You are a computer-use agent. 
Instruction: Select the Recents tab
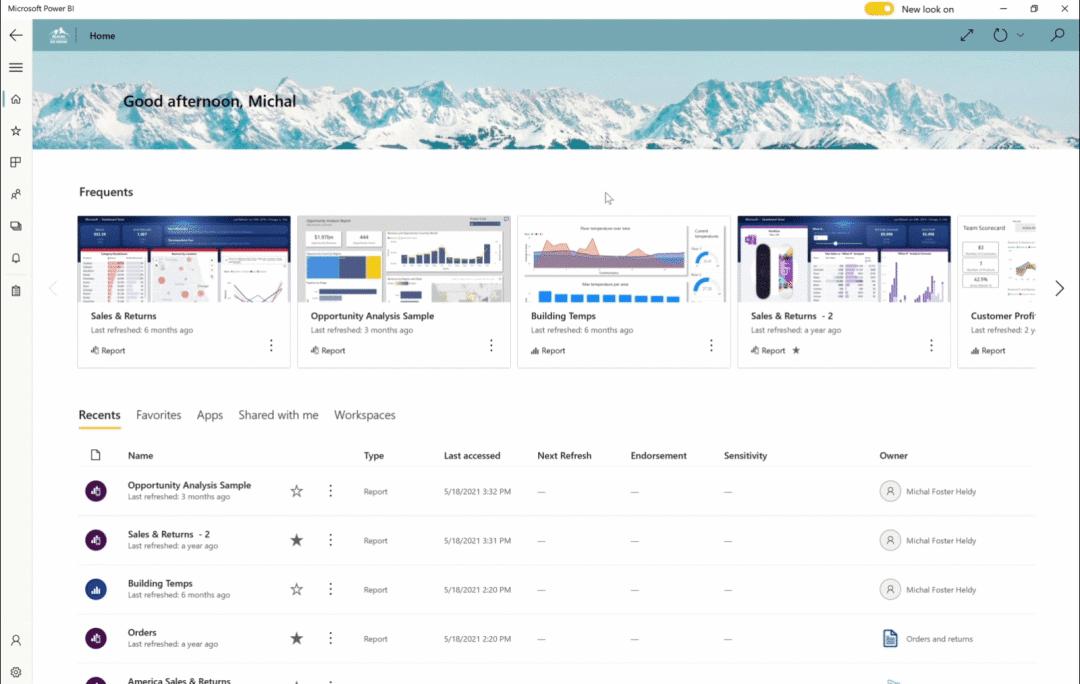tap(99, 415)
